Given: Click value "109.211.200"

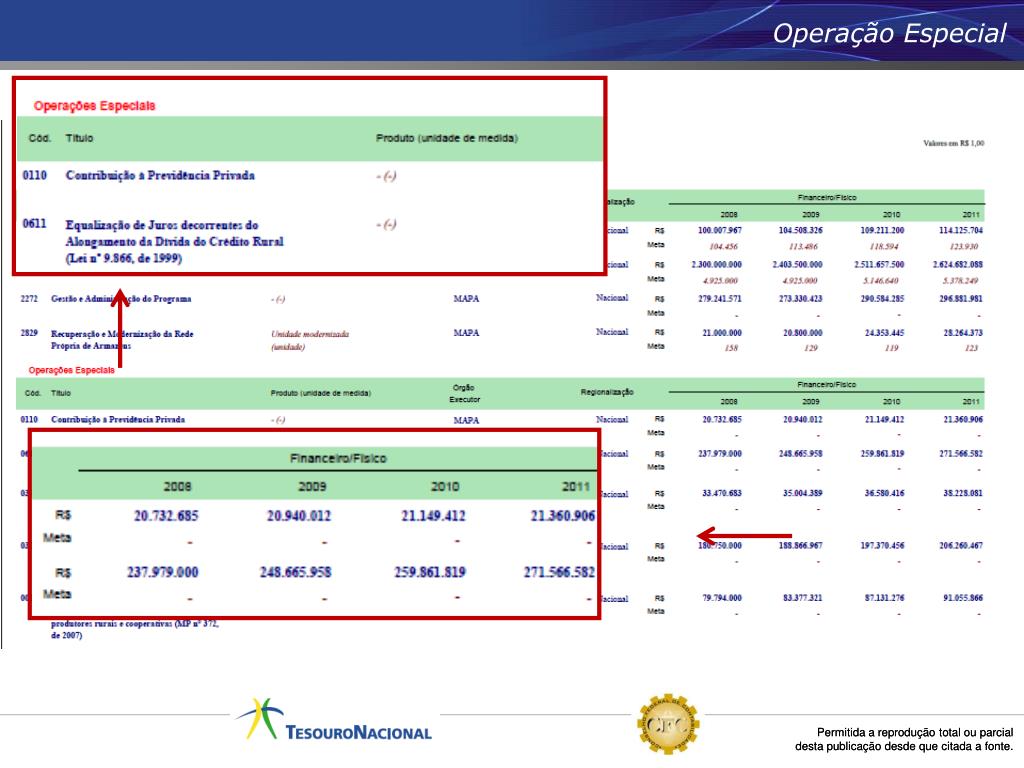Looking at the screenshot, I should tap(882, 231).
